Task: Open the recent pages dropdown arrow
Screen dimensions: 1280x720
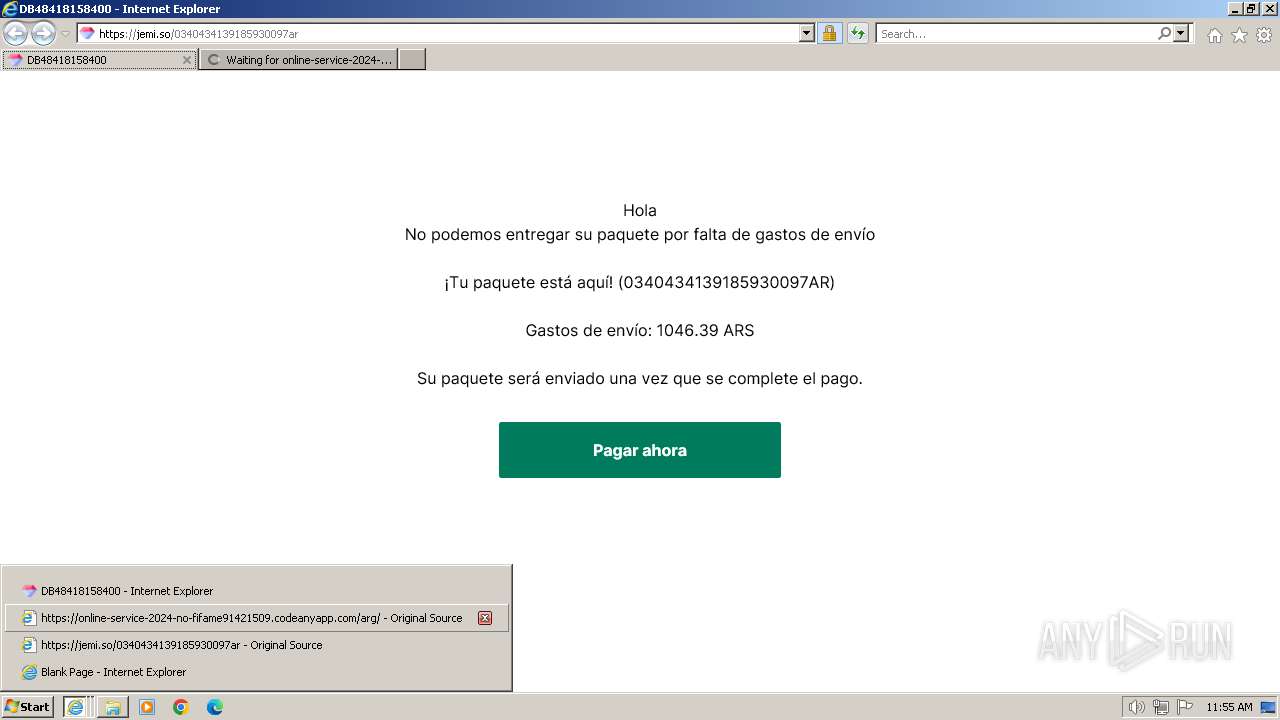Action: [65, 34]
